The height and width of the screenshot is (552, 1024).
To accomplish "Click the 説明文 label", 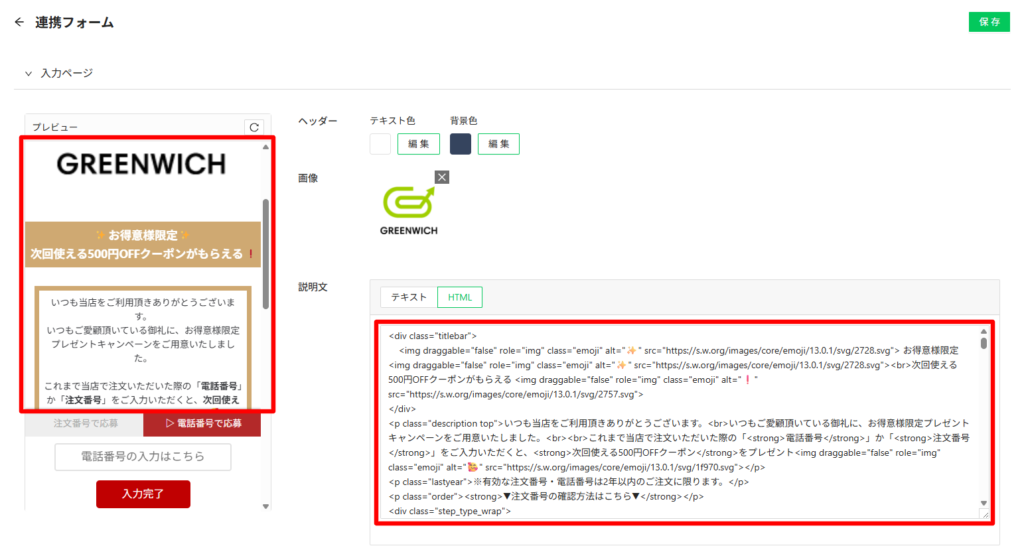I will (x=313, y=287).
